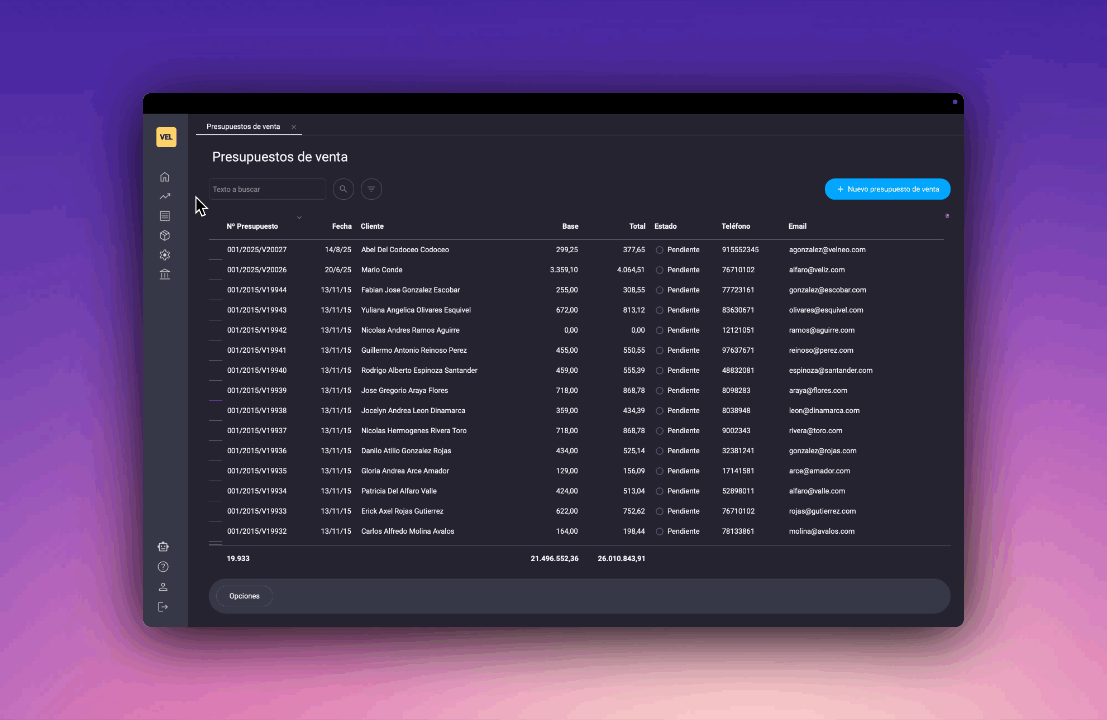The image size is (1107, 720).
Task: Click Nuevo presupuesto de venta button
Action: [x=887, y=189]
